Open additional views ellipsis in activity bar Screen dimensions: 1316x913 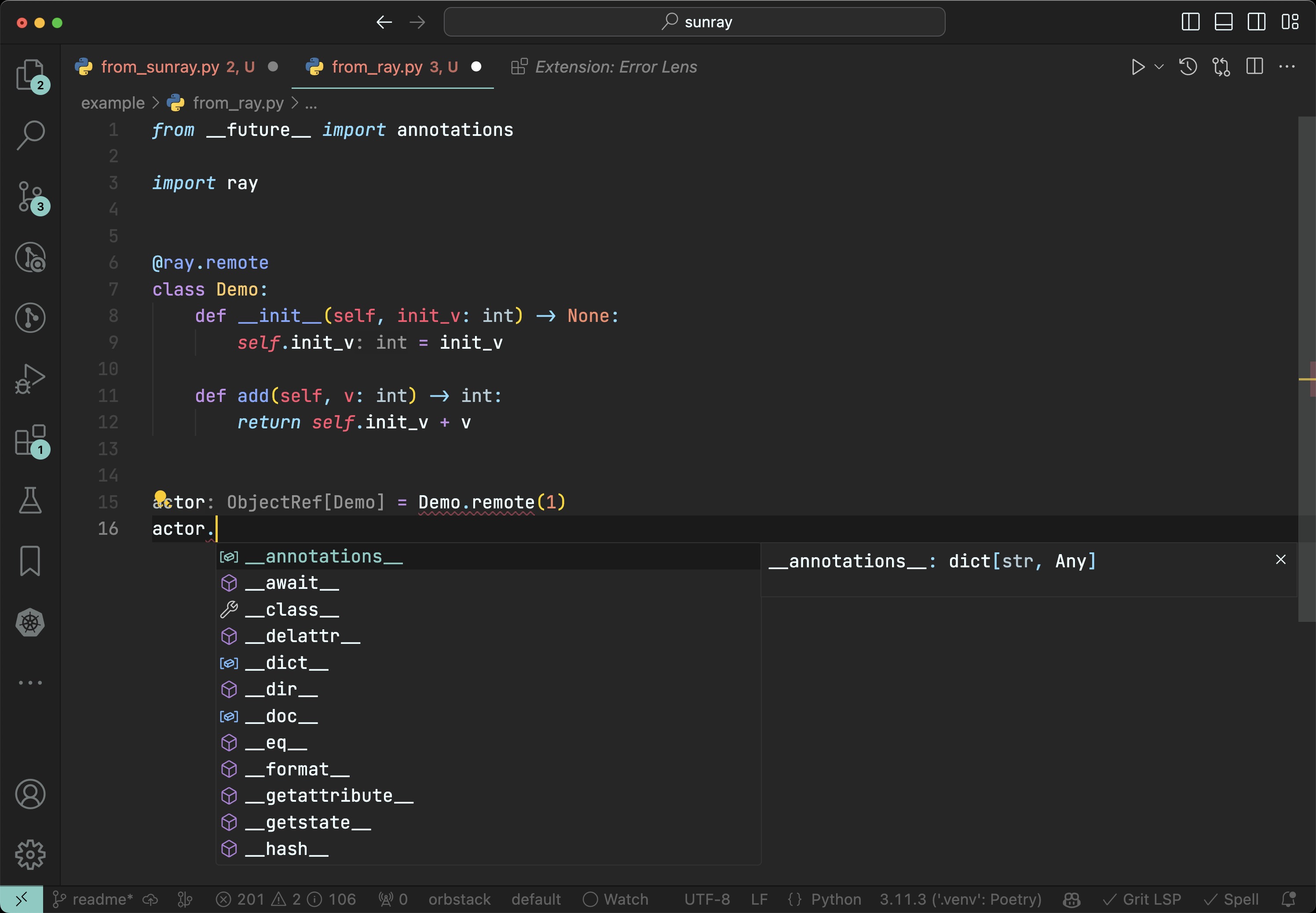[x=30, y=683]
